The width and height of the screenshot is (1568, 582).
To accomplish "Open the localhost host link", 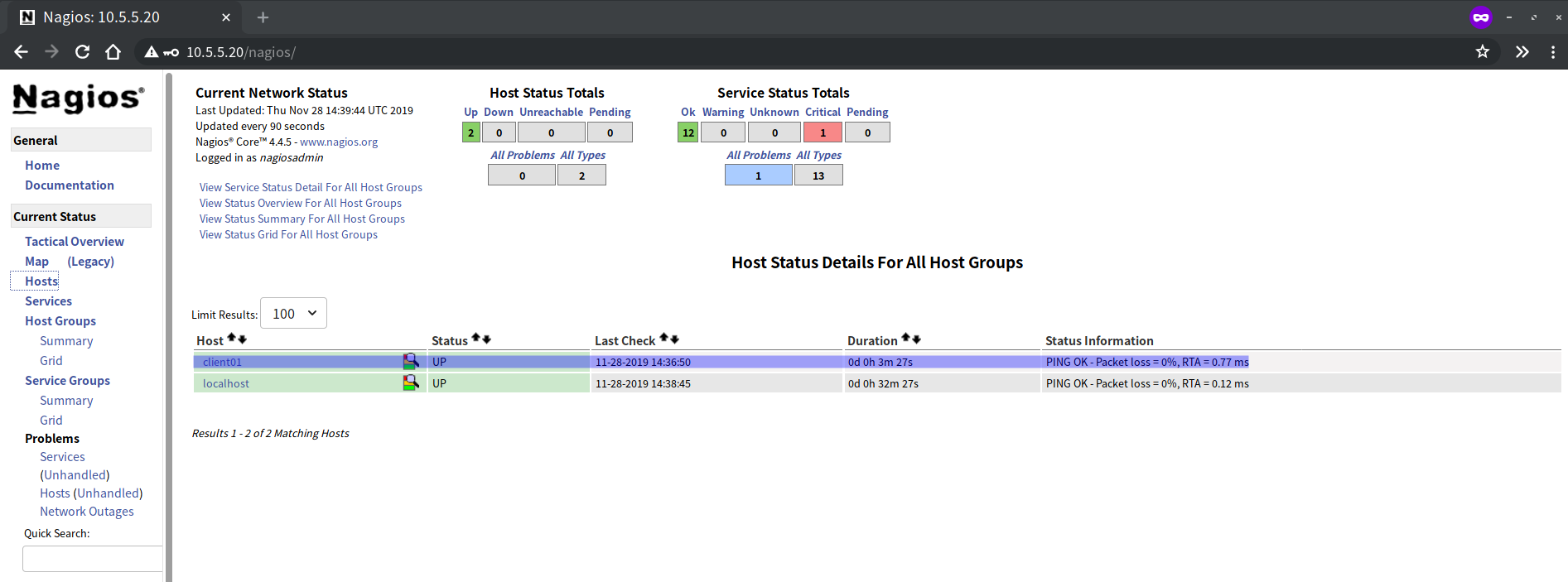I will pyautogui.click(x=226, y=383).
